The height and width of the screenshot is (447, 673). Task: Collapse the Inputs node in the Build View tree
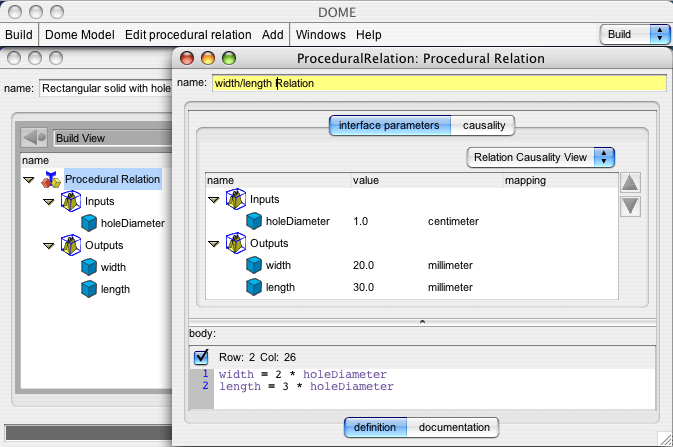pos(49,202)
